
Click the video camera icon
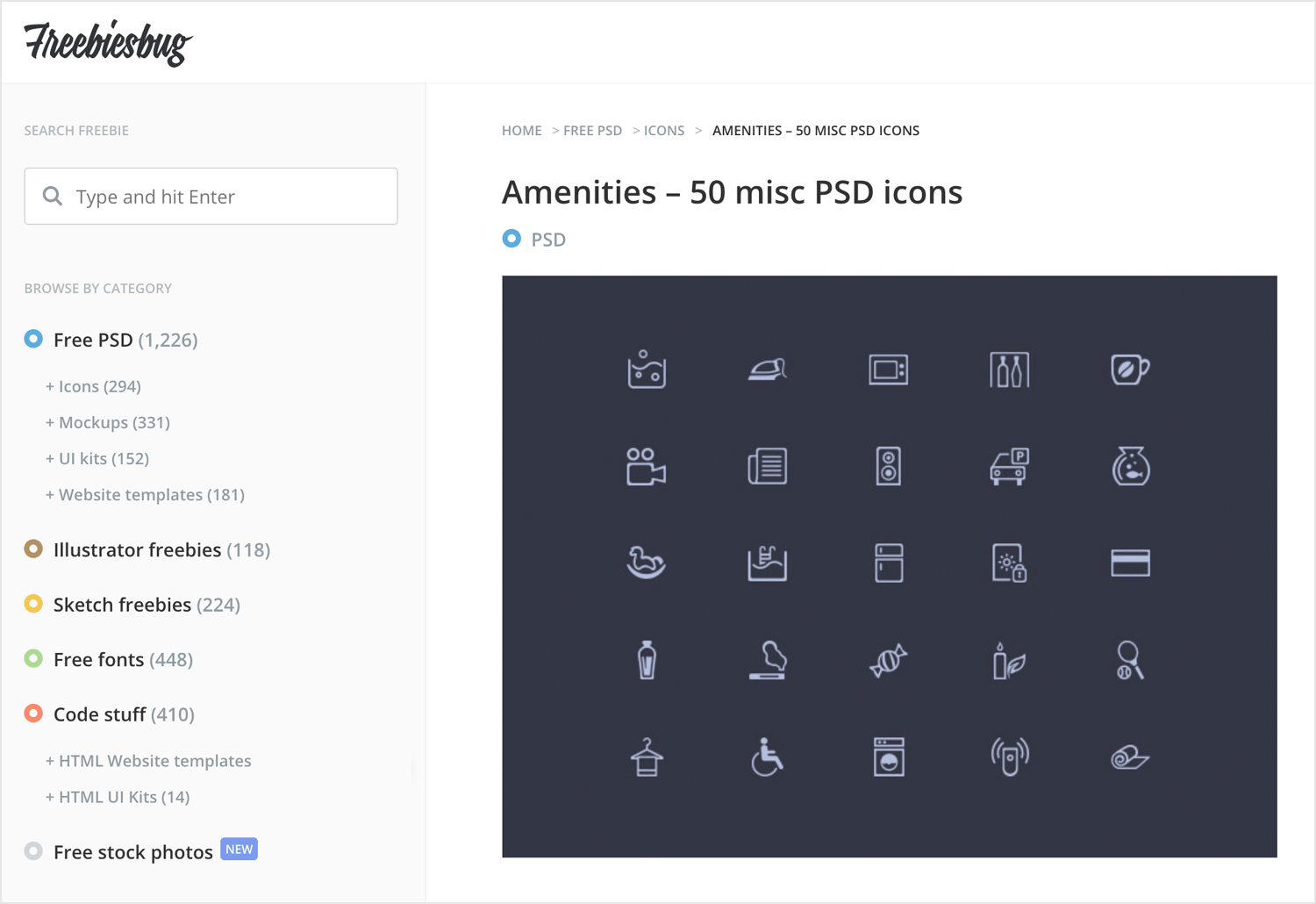coord(647,466)
